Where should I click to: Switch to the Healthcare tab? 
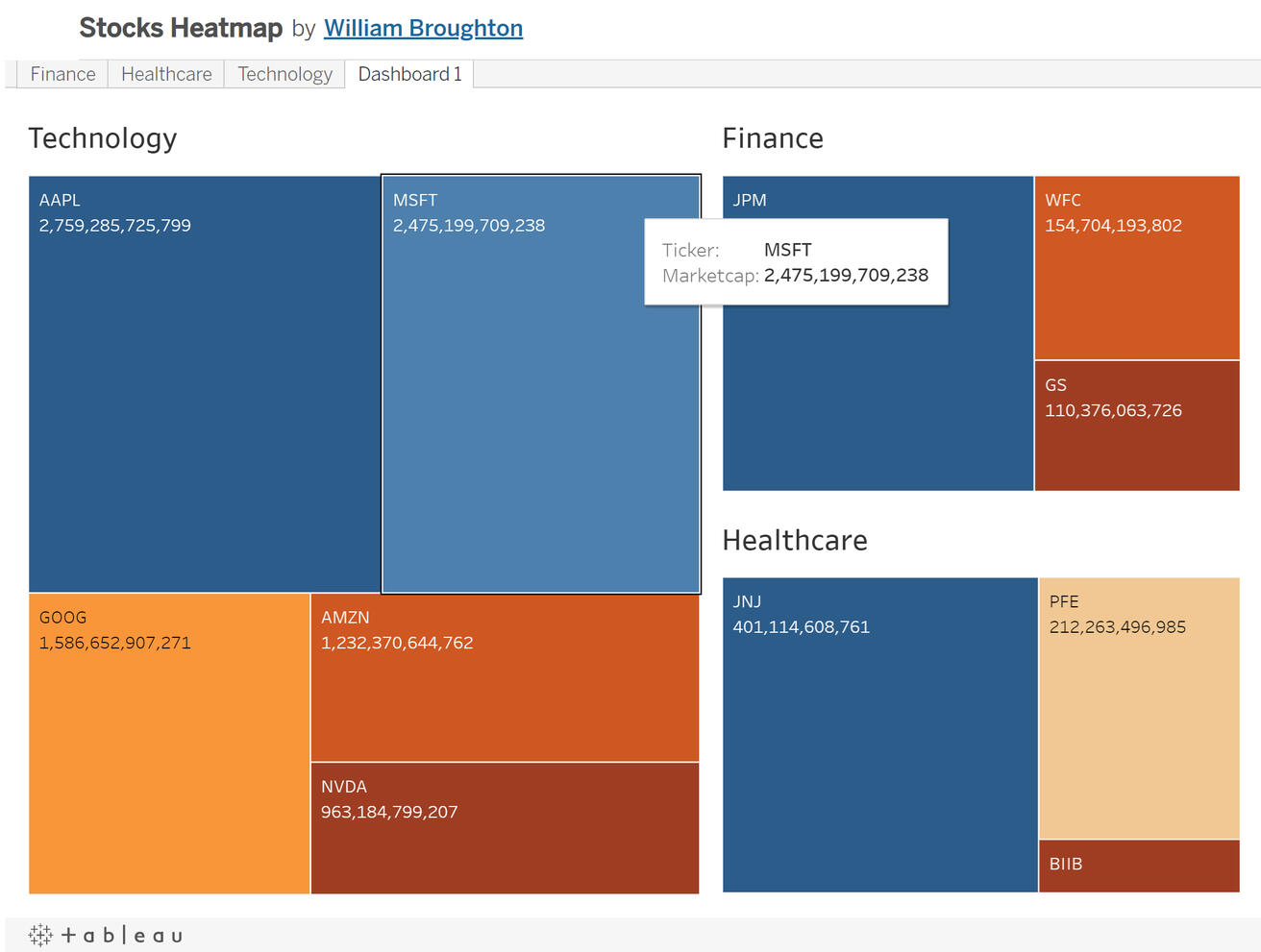166,74
